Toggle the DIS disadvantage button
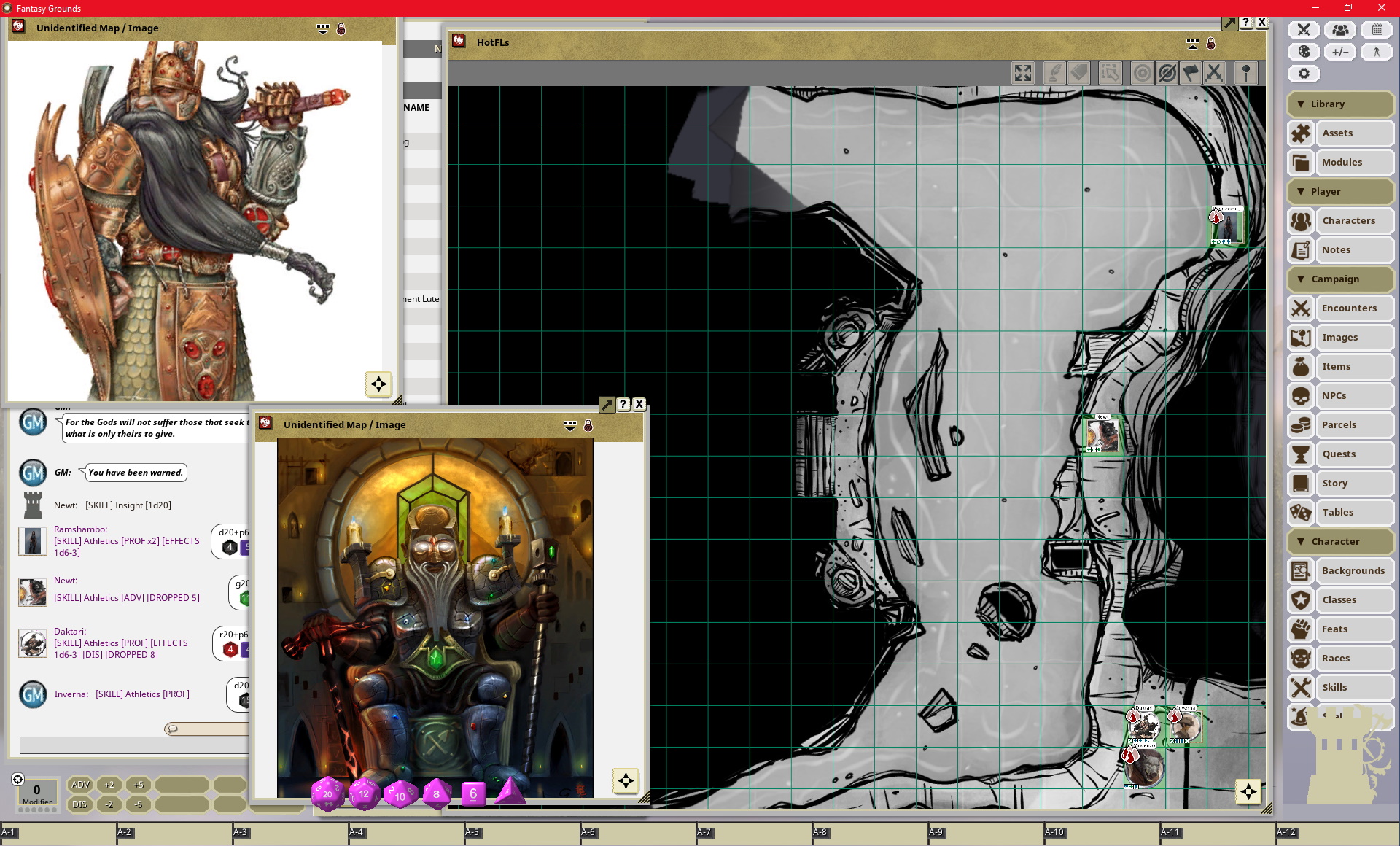The width and height of the screenshot is (1400, 846). coord(79,804)
